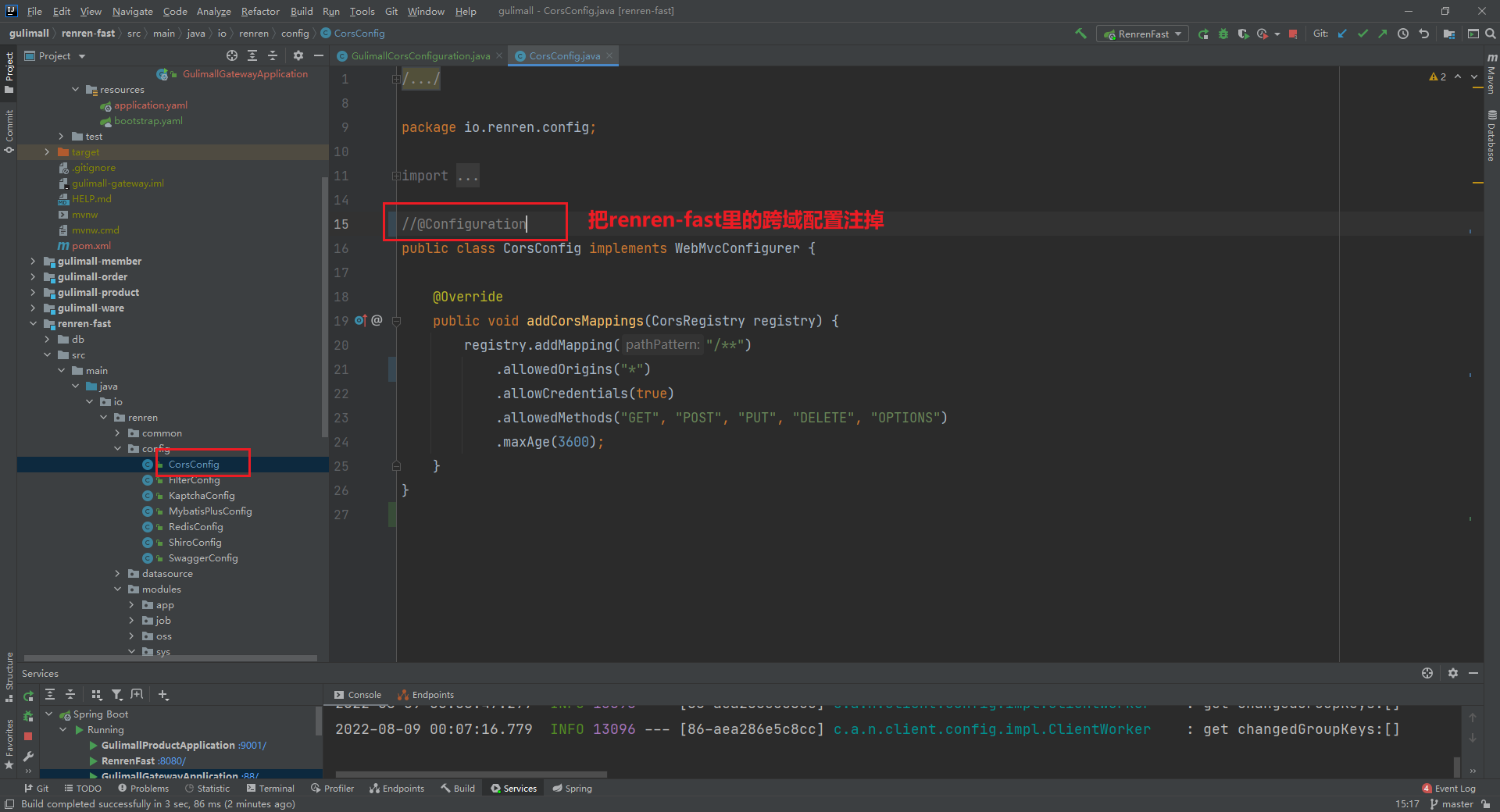This screenshot has height=812, width=1500.
Task: Expand all services tree icon
Action: click(x=50, y=694)
